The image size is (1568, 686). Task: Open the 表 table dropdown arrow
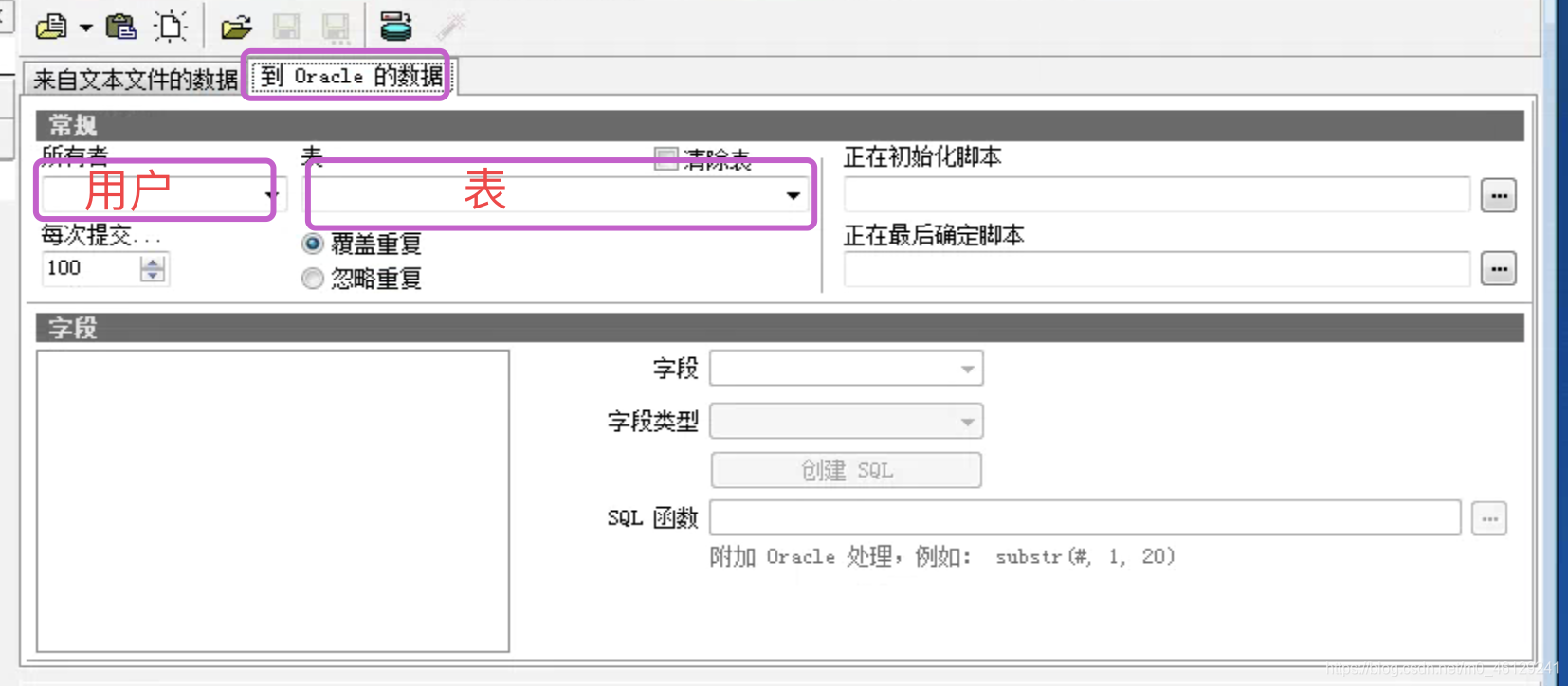(793, 195)
